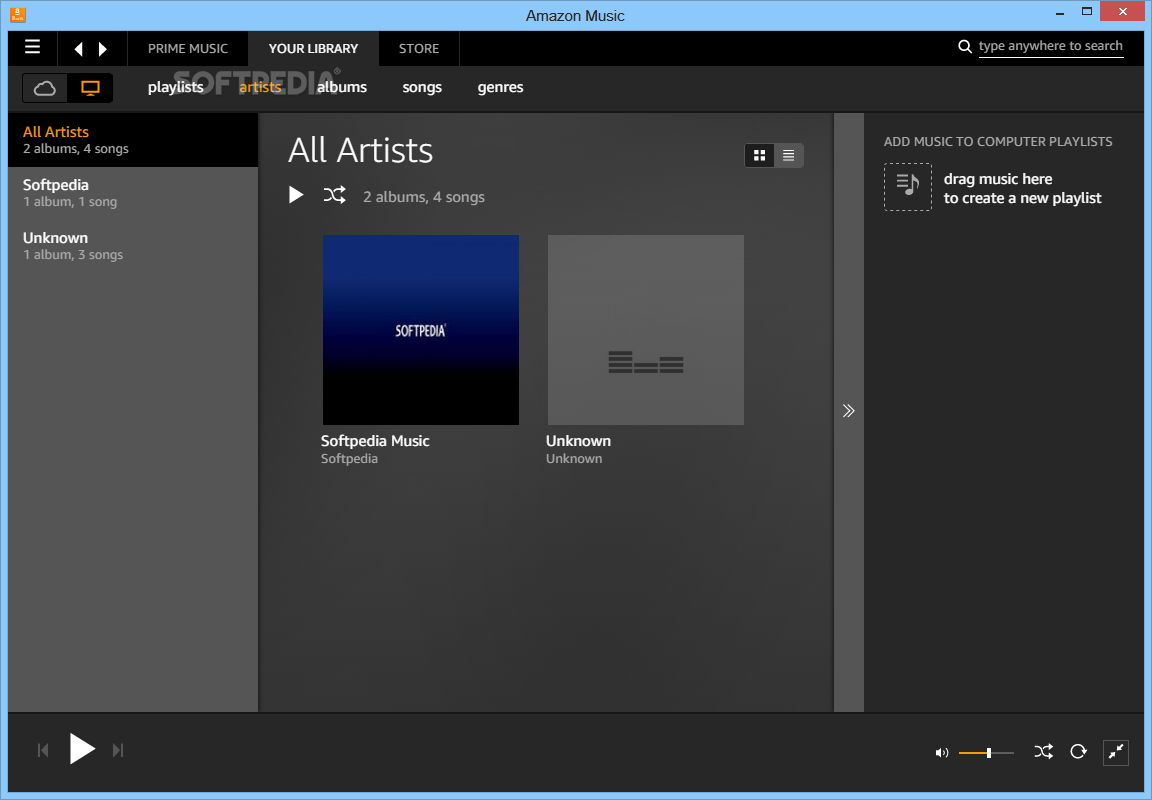Viewport: 1152px width, 800px height.
Task: Click the search magnifier icon
Action: 965,47
